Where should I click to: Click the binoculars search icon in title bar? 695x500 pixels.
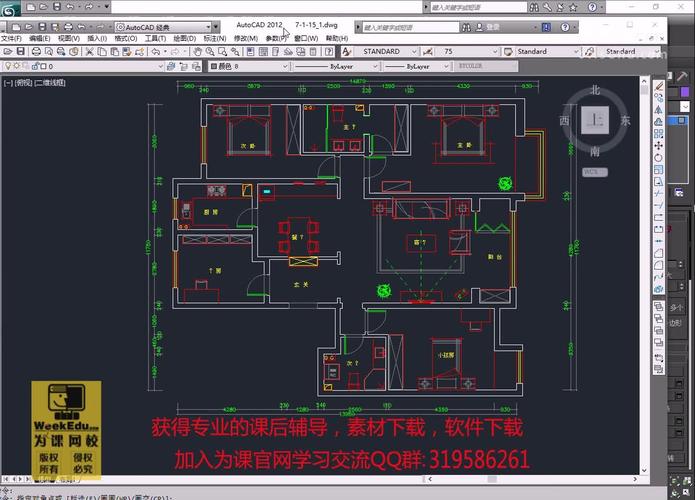[466, 27]
